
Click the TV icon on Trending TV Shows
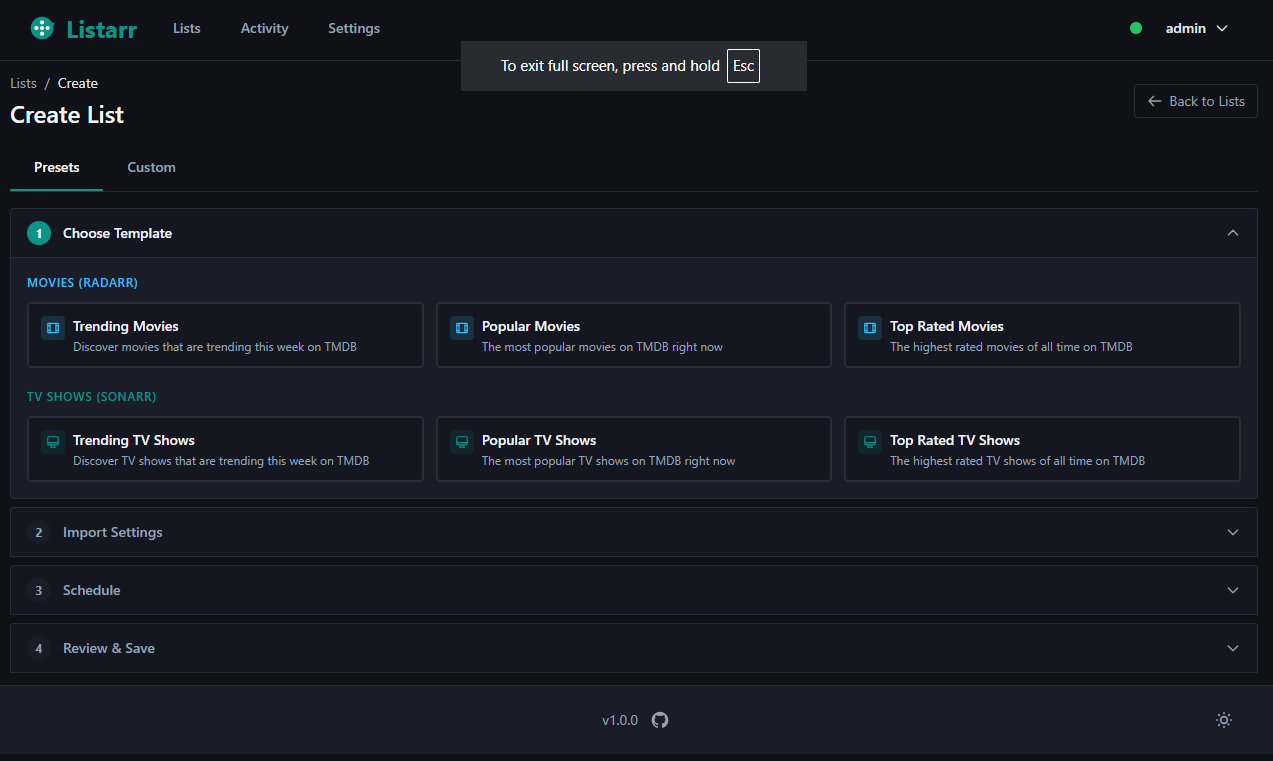53,441
